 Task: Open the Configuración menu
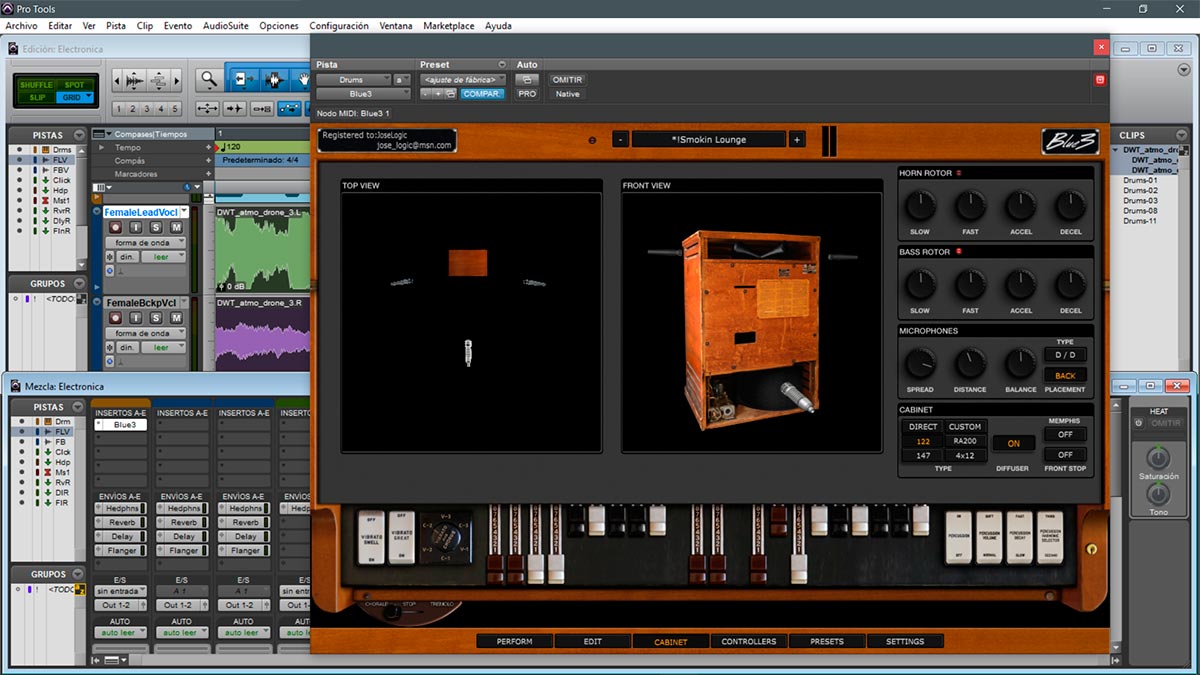coord(339,26)
